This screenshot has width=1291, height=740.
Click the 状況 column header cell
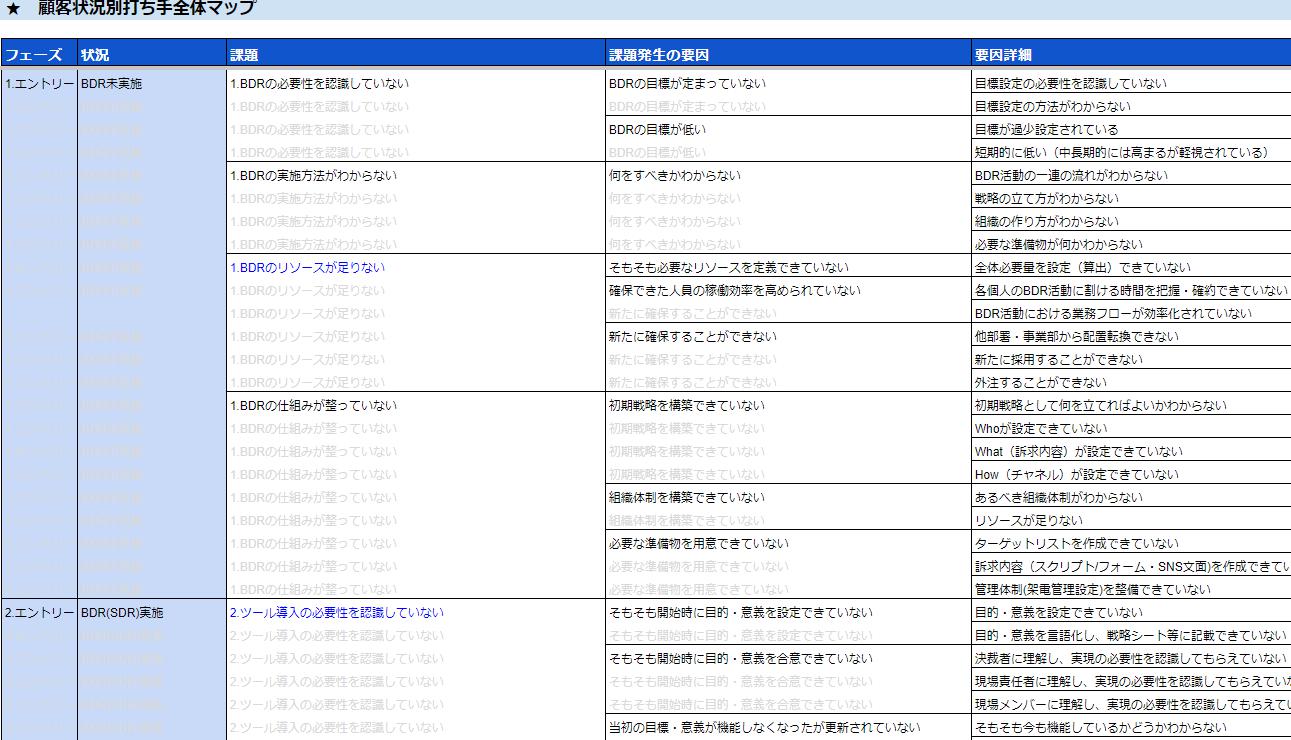(x=152, y=55)
